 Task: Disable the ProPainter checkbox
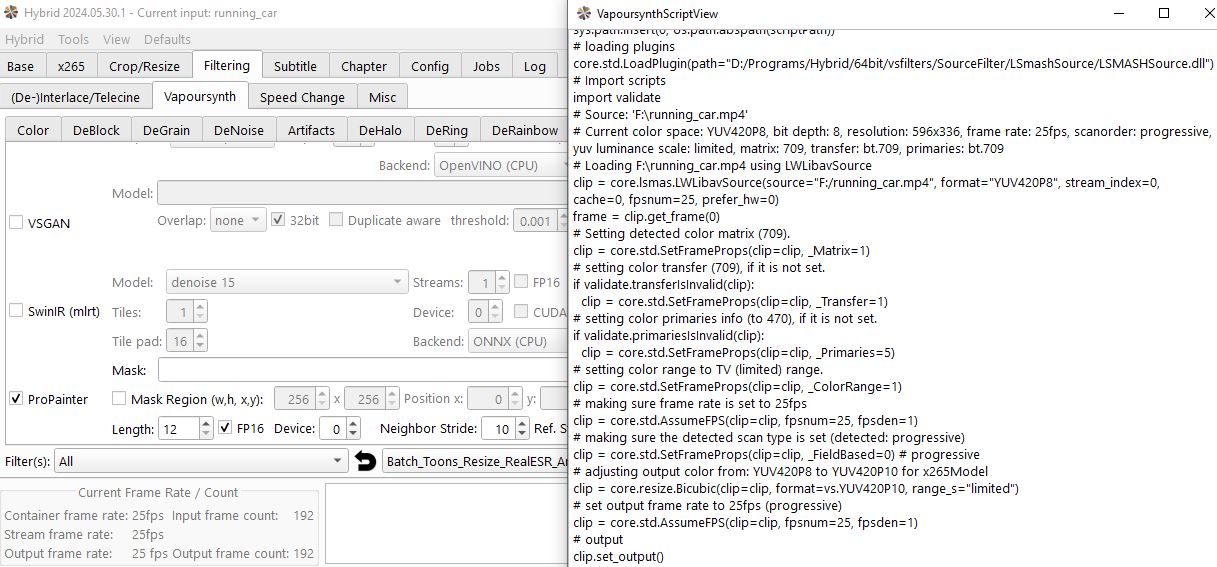pyautogui.click(x=16, y=399)
